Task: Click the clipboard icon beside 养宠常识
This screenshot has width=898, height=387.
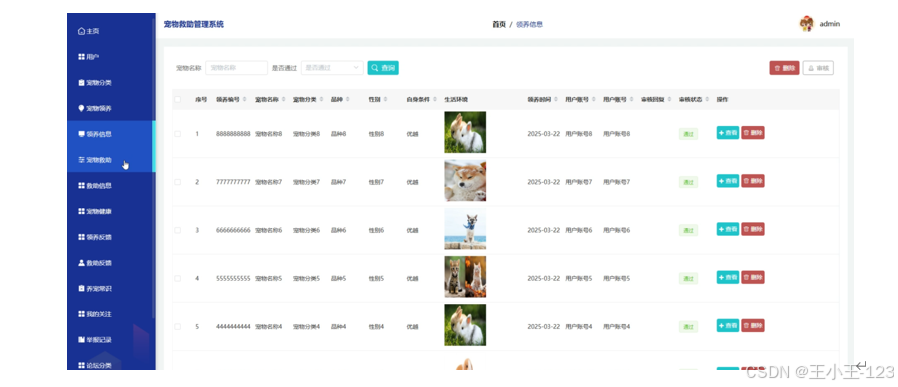Action: [81, 289]
